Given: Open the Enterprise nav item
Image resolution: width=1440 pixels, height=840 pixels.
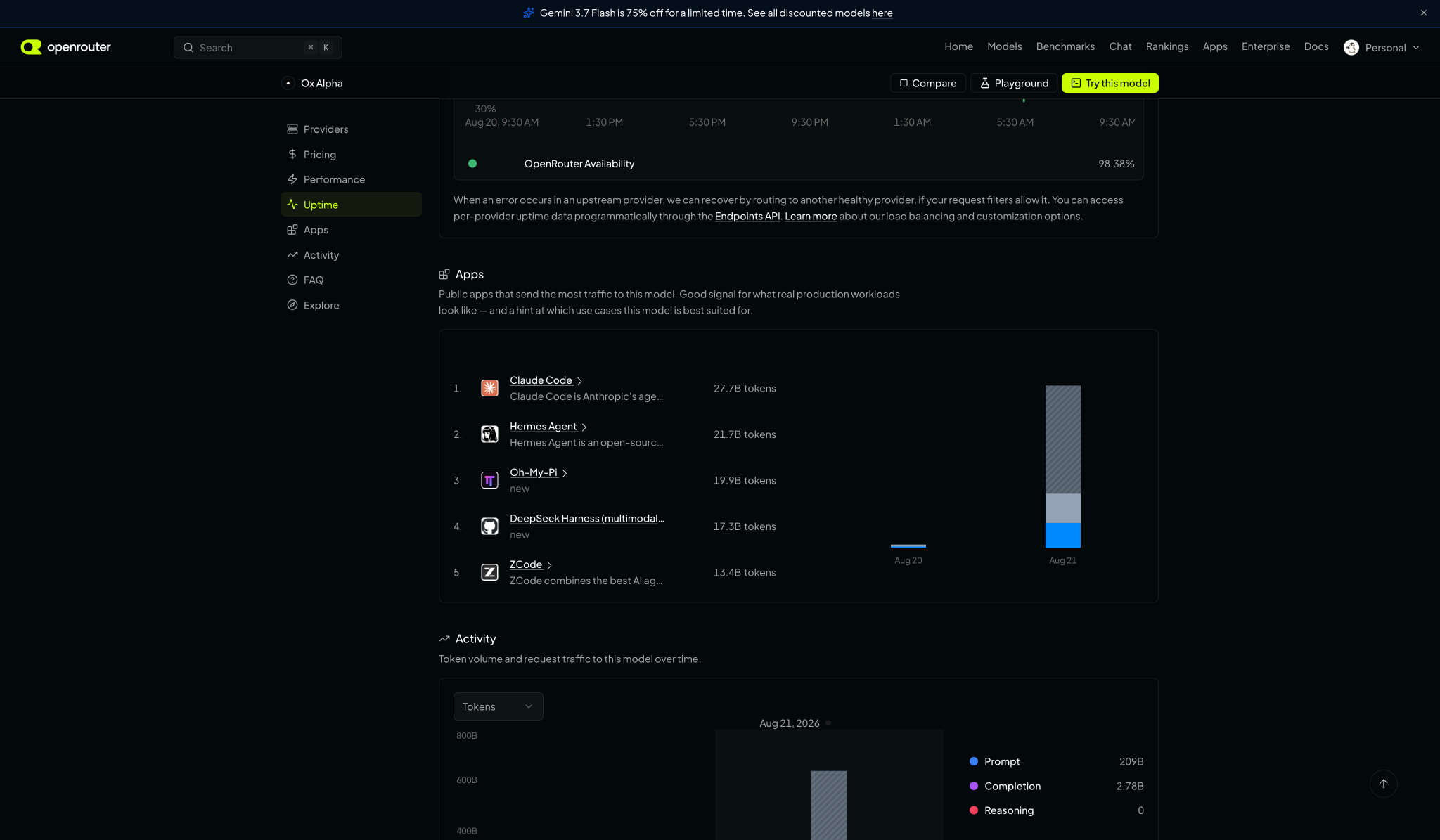Looking at the screenshot, I should click(1266, 46).
